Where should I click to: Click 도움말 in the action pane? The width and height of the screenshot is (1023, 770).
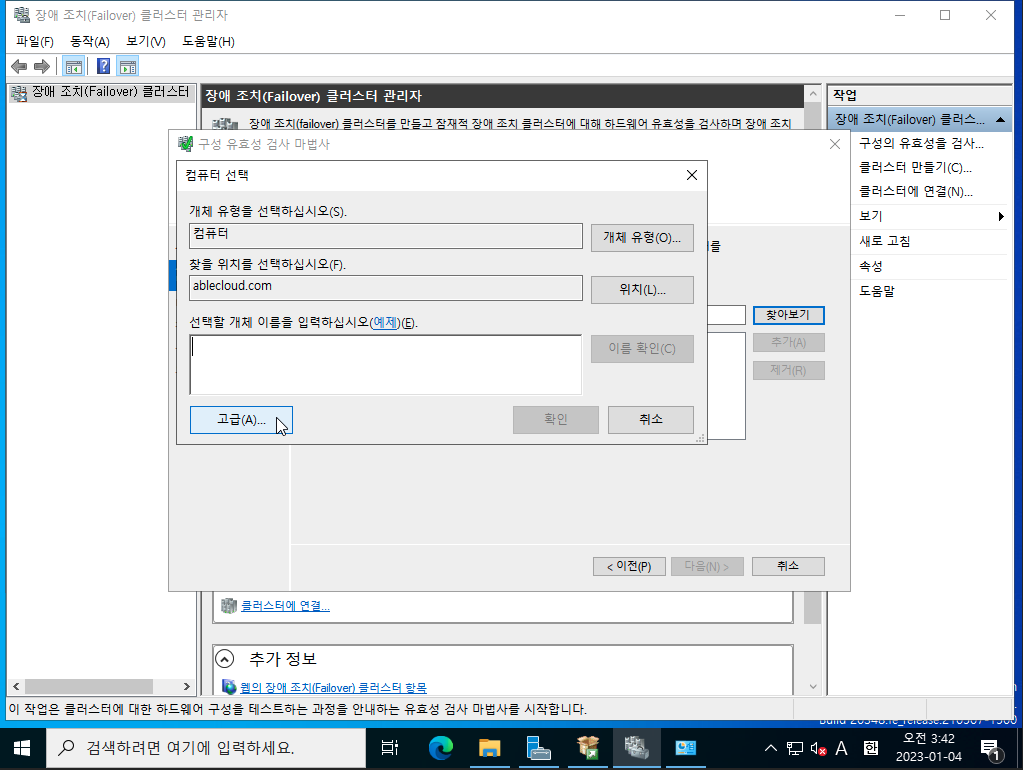click(876, 291)
